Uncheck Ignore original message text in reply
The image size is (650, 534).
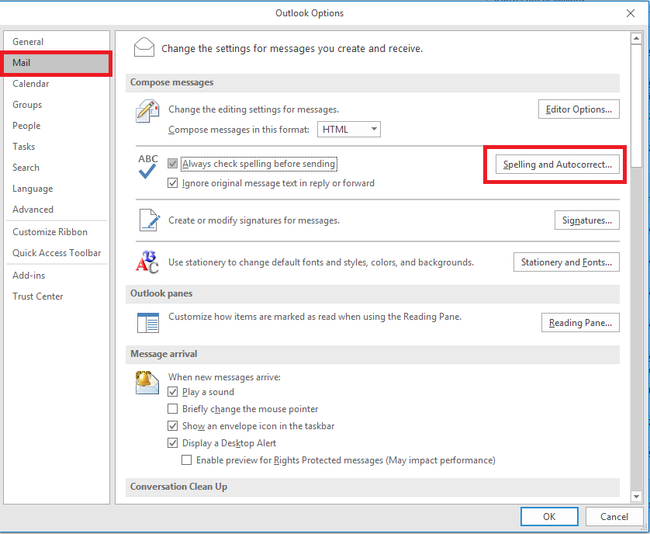tap(172, 183)
